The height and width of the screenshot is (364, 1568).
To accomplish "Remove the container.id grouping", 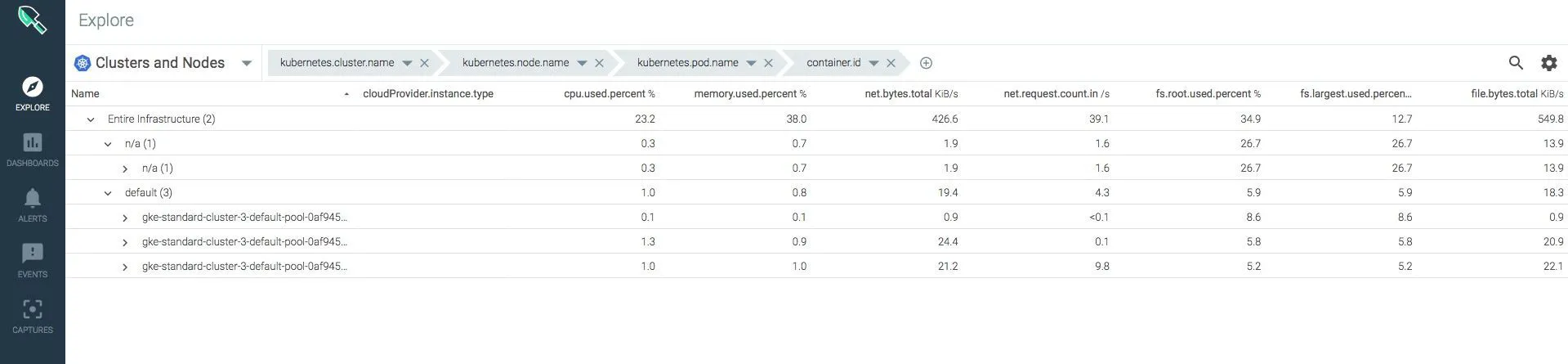I will coord(891,63).
